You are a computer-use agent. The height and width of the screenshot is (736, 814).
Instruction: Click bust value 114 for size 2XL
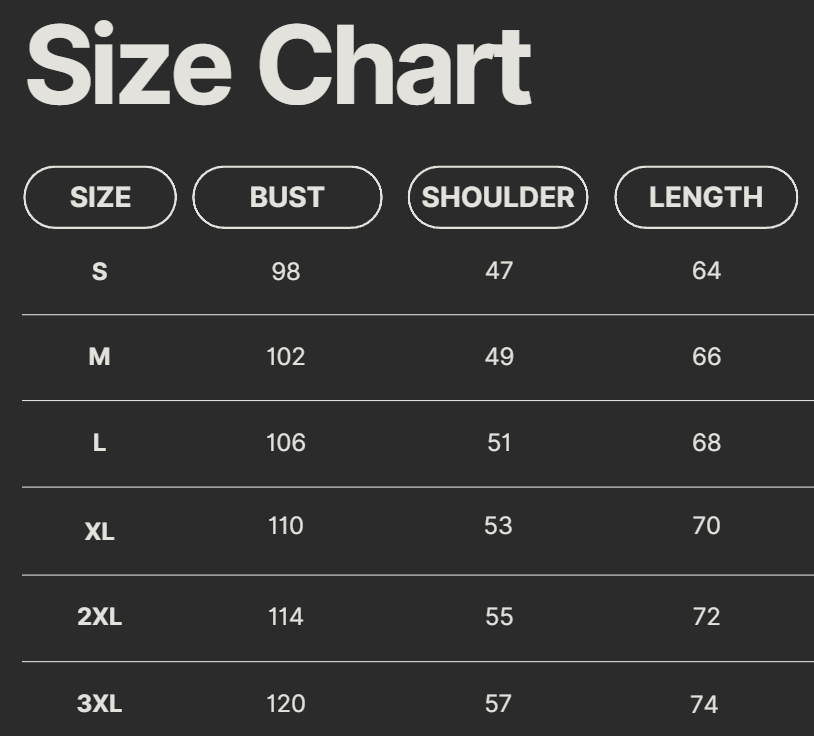[286, 617]
